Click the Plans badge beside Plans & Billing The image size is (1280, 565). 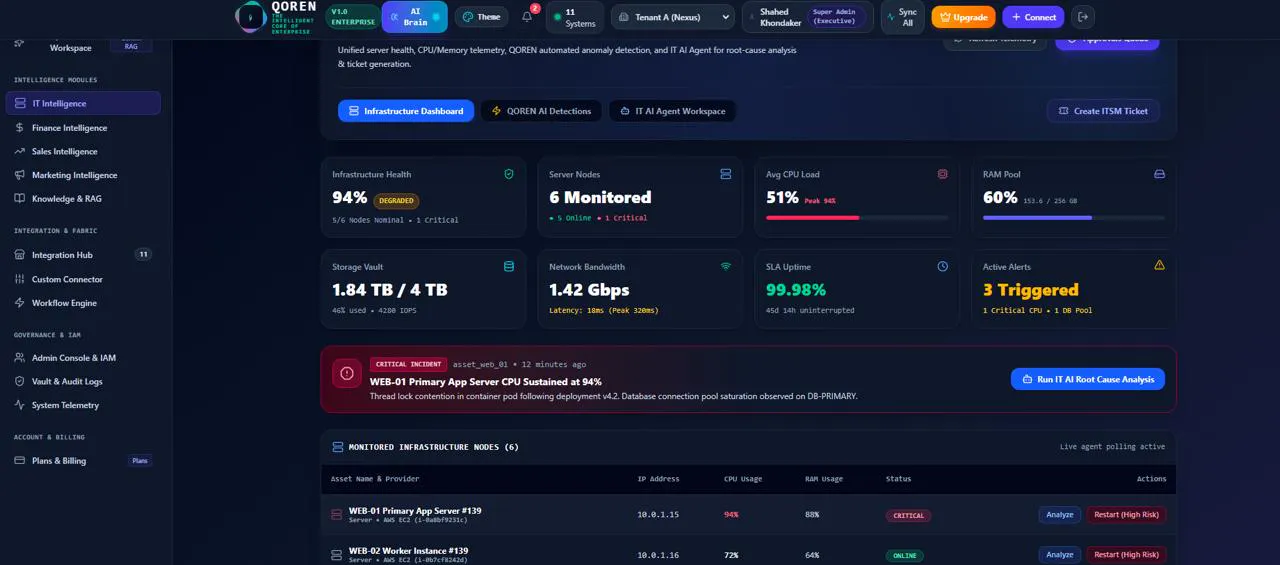(x=140, y=461)
